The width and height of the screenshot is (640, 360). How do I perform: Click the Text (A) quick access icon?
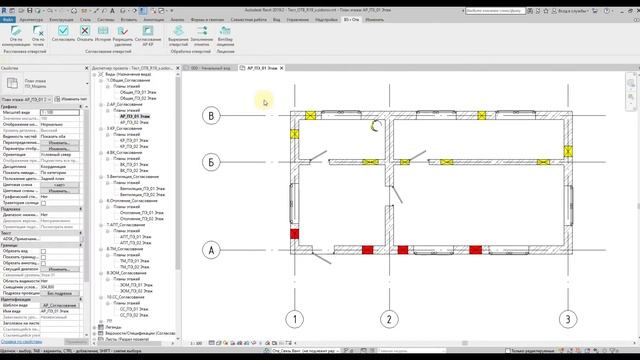coord(112,11)
